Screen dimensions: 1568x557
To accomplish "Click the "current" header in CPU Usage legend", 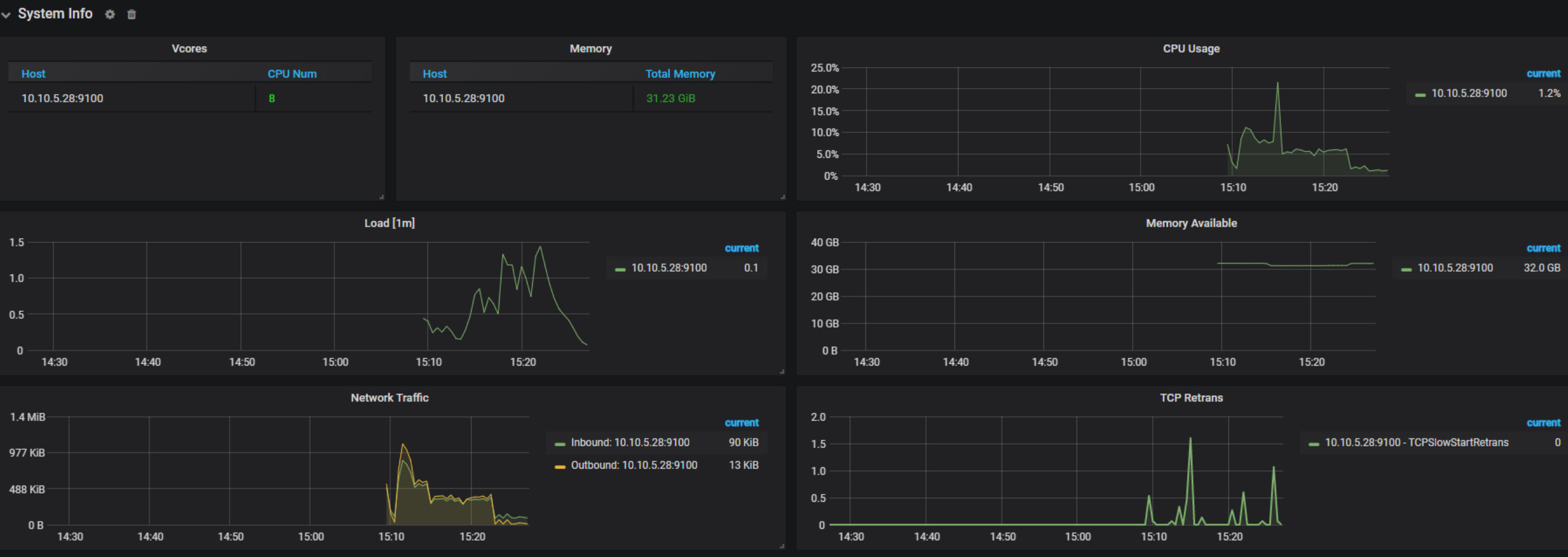I will pos(1542,74).
